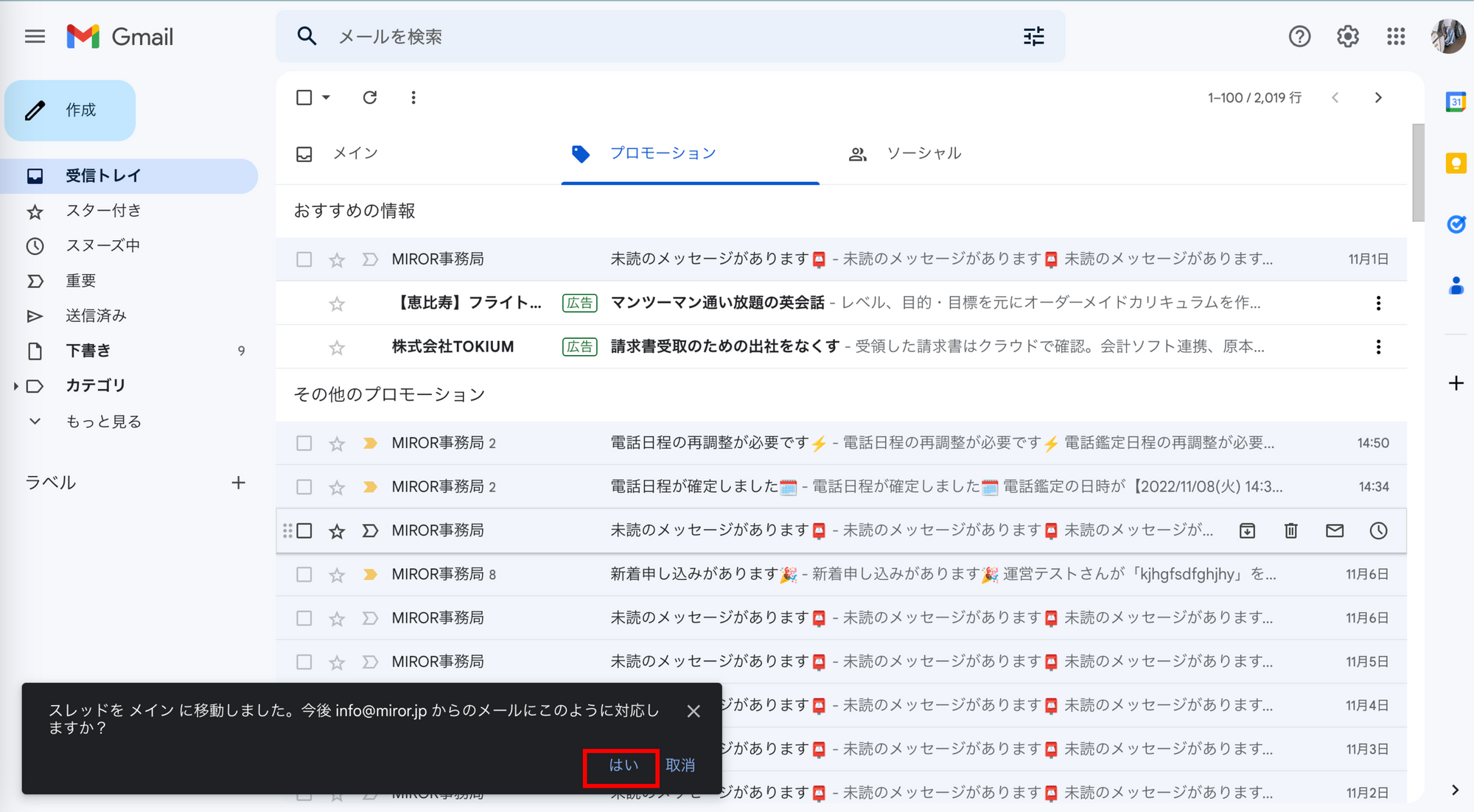The height and width of the screenshot is (812, 1474).
Task: Open 受信トレイ in the sidebar
Action: (129, 175)
